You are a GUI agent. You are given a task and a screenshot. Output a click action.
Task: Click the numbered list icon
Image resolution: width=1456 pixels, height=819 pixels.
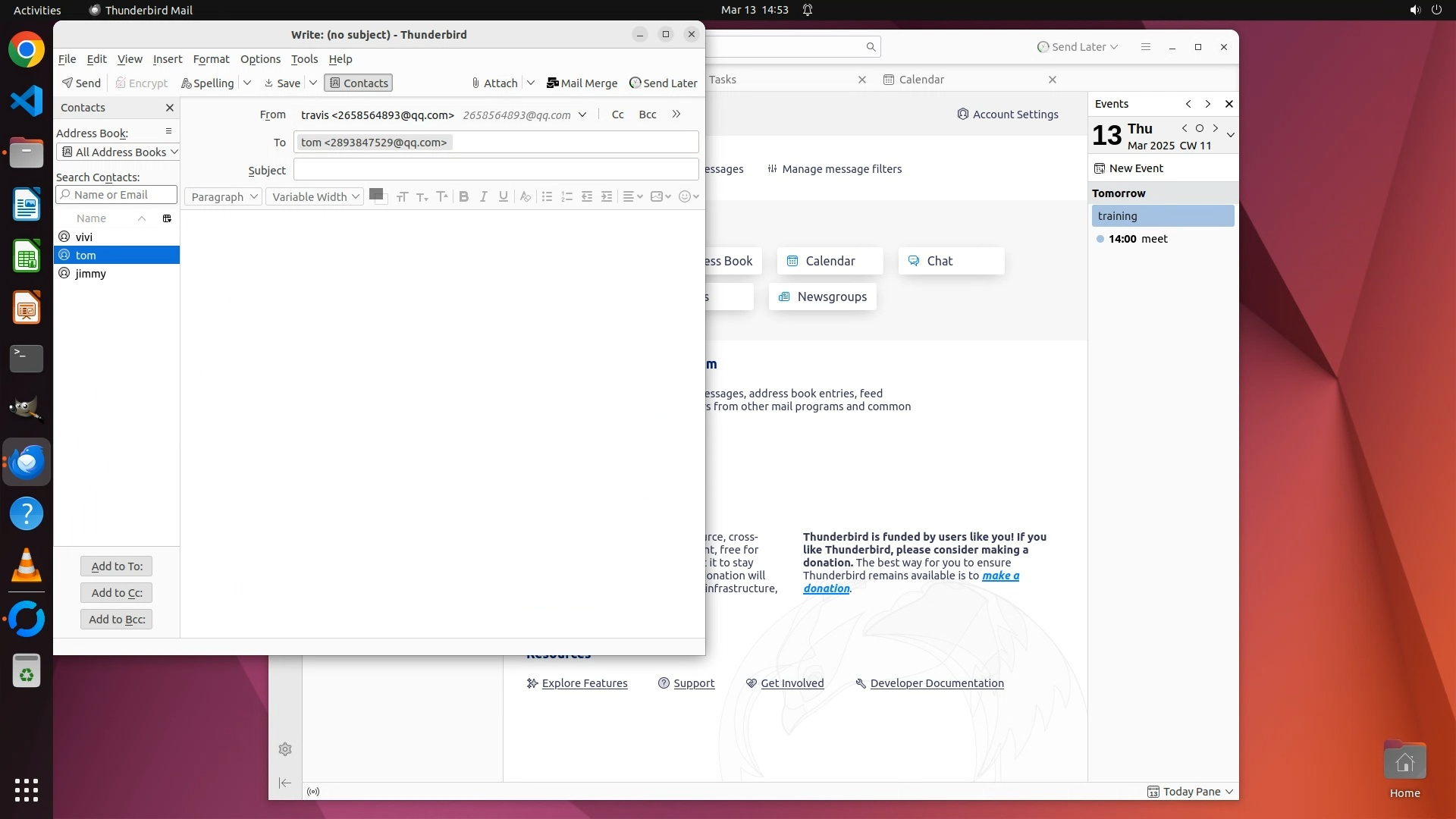566,196
